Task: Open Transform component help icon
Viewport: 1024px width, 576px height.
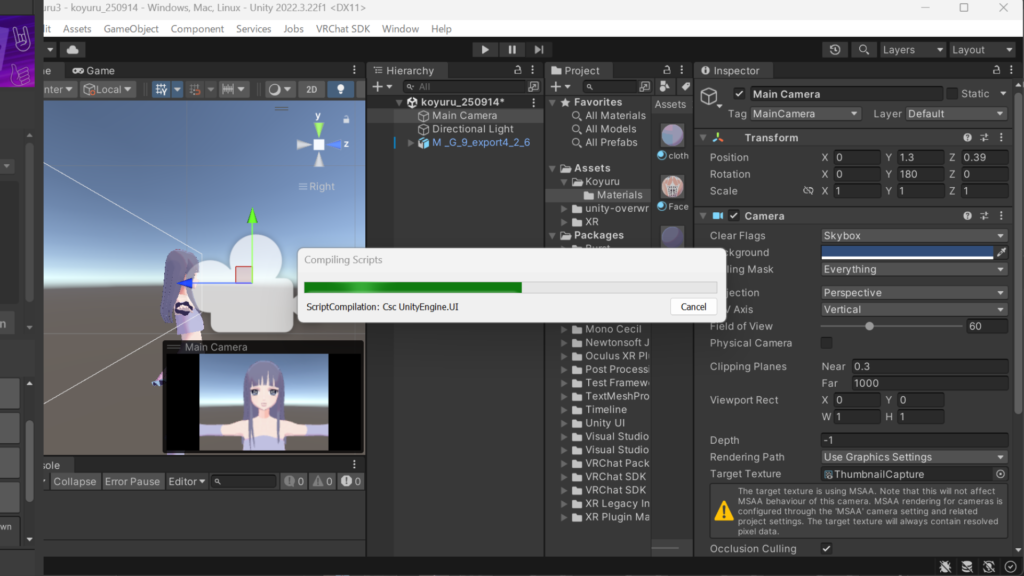Action: (967, 138)
